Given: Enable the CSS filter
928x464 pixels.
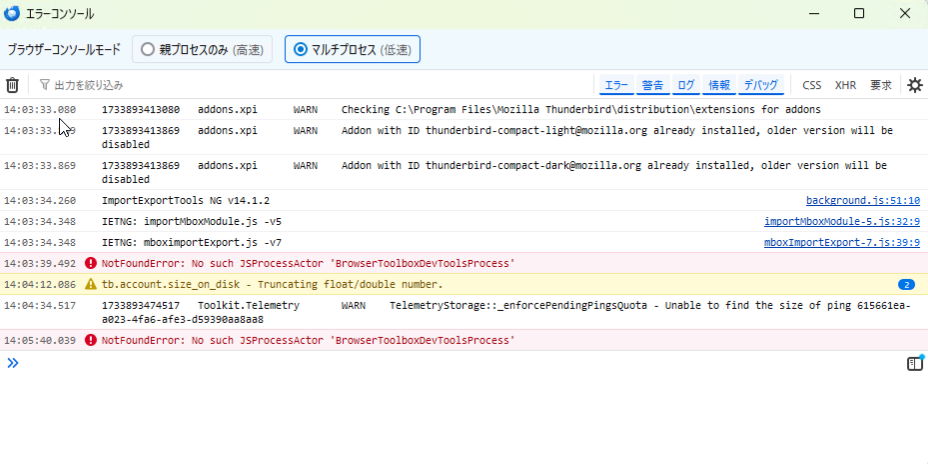Looking at the screenshot, I should pos(812,85).
